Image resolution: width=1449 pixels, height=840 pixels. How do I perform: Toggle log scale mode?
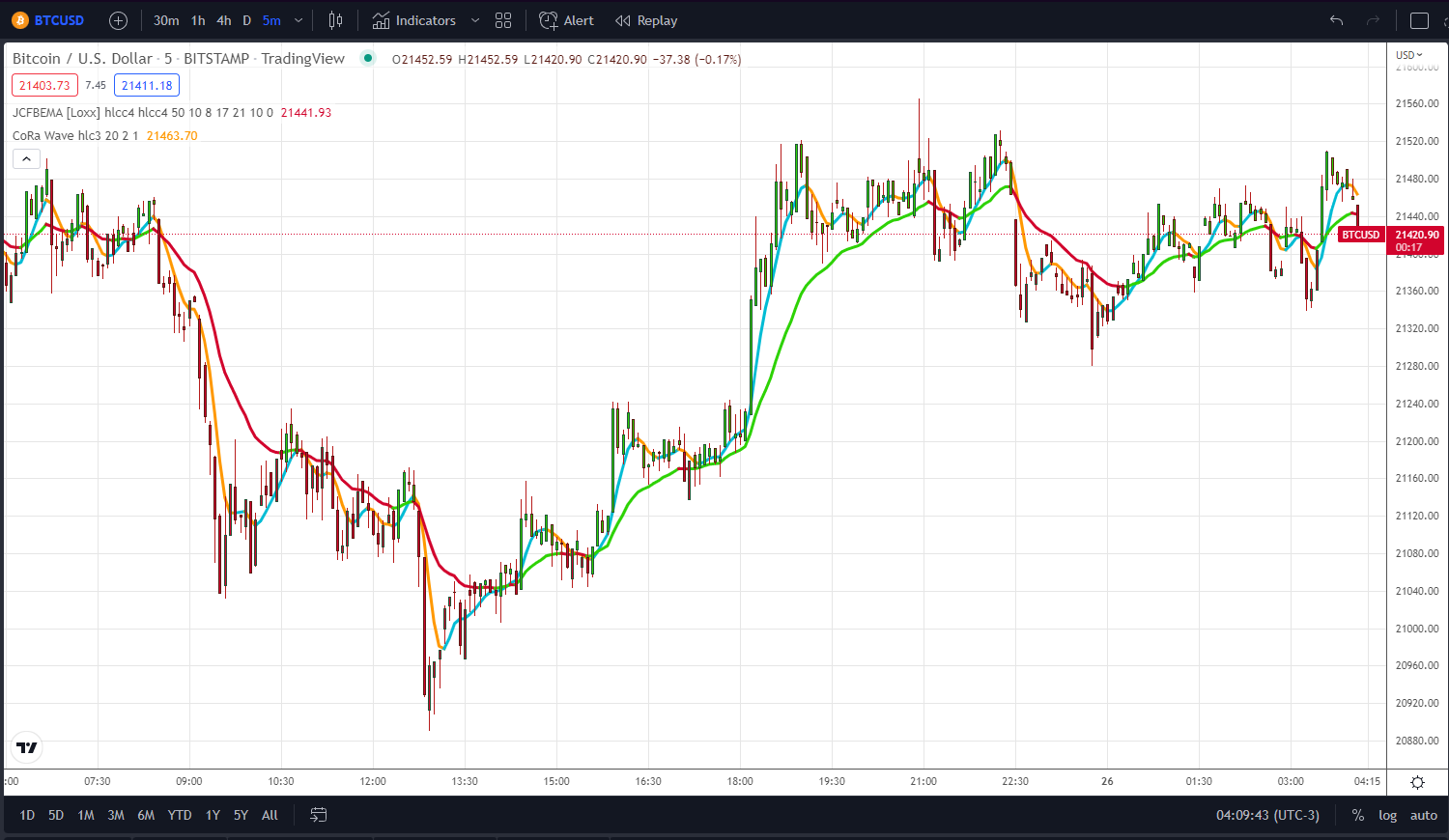point(1387,815)
